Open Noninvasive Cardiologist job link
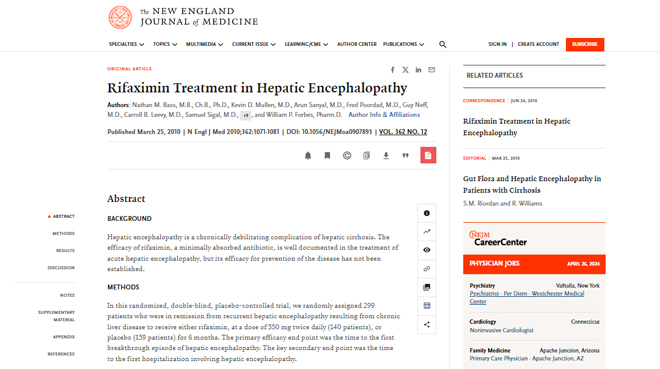 pyautogui.click(x=501, y=330)
